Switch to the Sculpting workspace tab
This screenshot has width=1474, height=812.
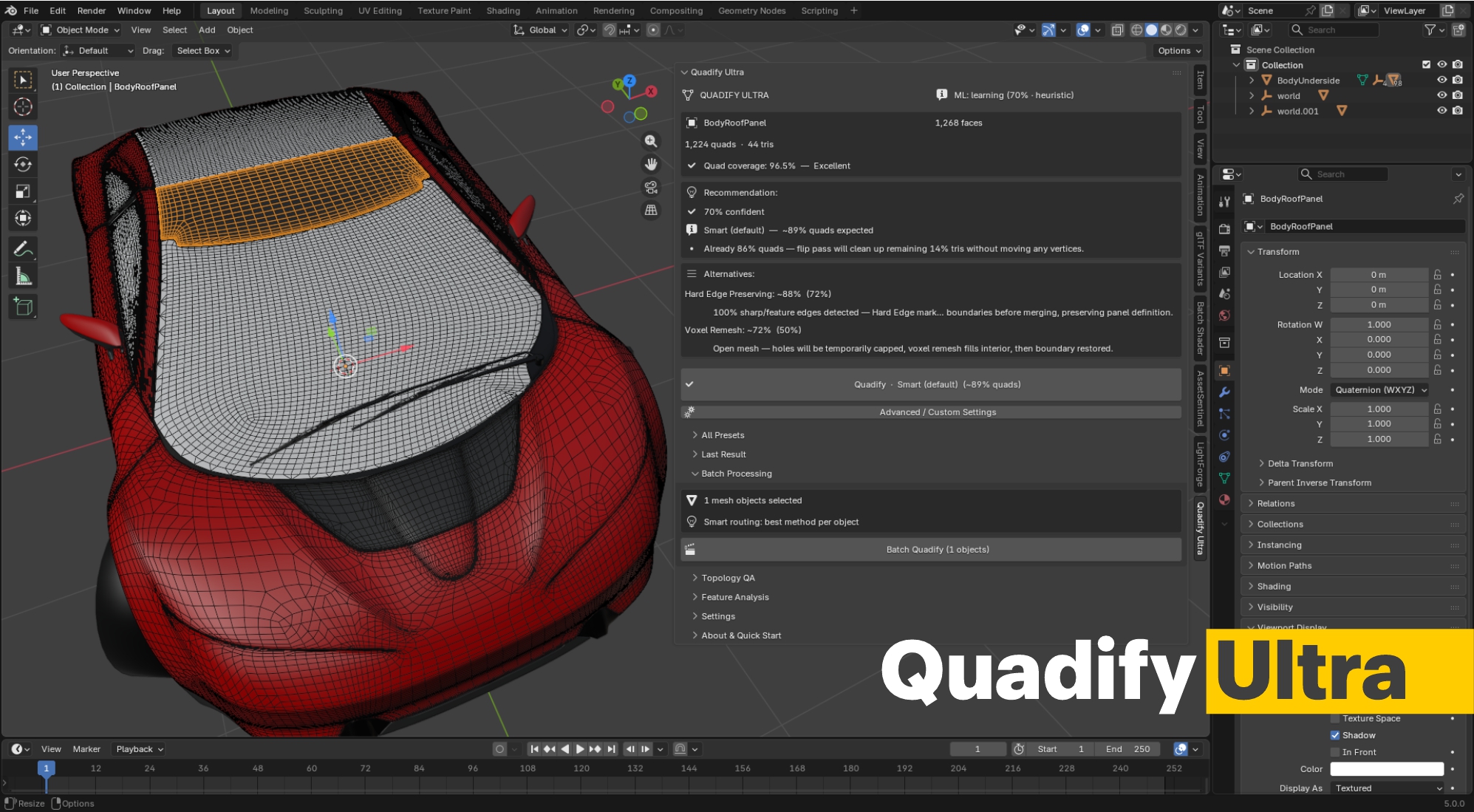click(323, 10)
